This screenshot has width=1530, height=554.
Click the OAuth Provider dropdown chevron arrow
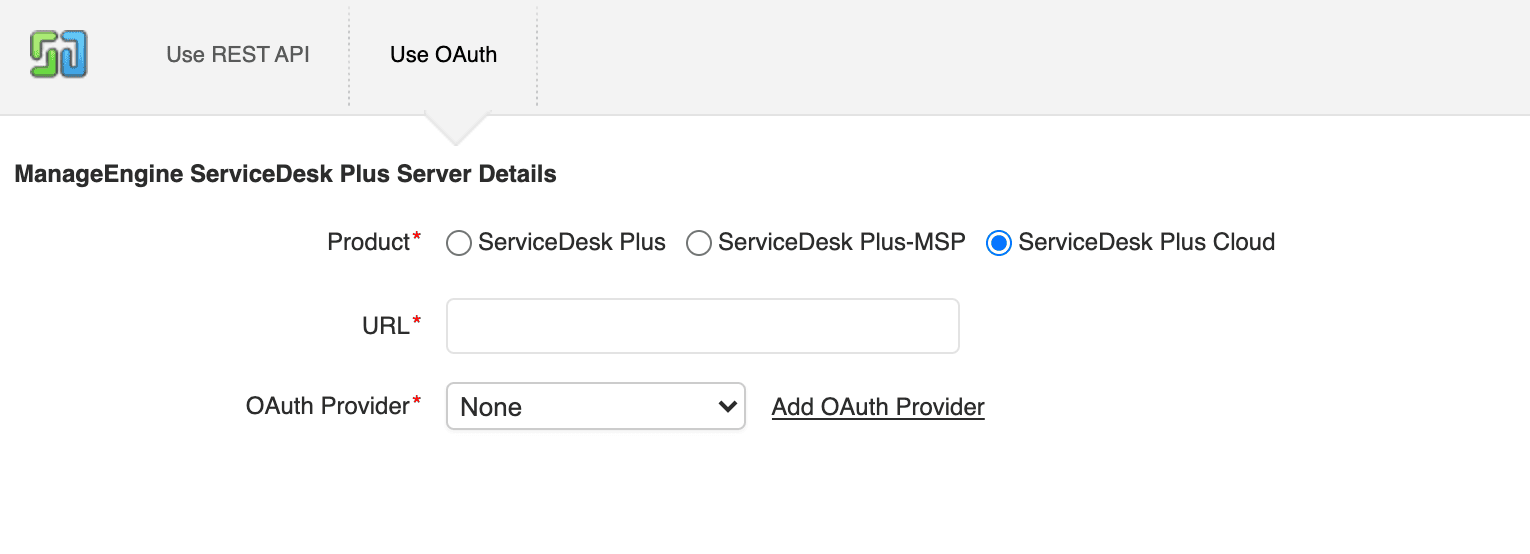pos(728,407)
